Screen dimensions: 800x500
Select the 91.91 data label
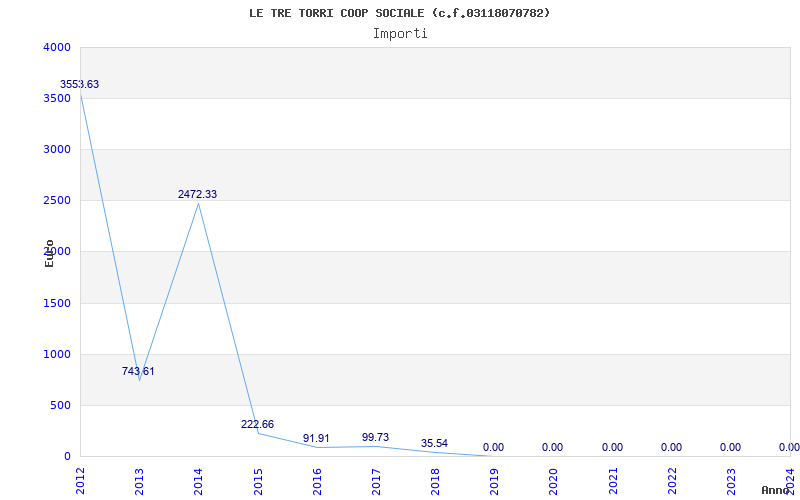[316, 438]
